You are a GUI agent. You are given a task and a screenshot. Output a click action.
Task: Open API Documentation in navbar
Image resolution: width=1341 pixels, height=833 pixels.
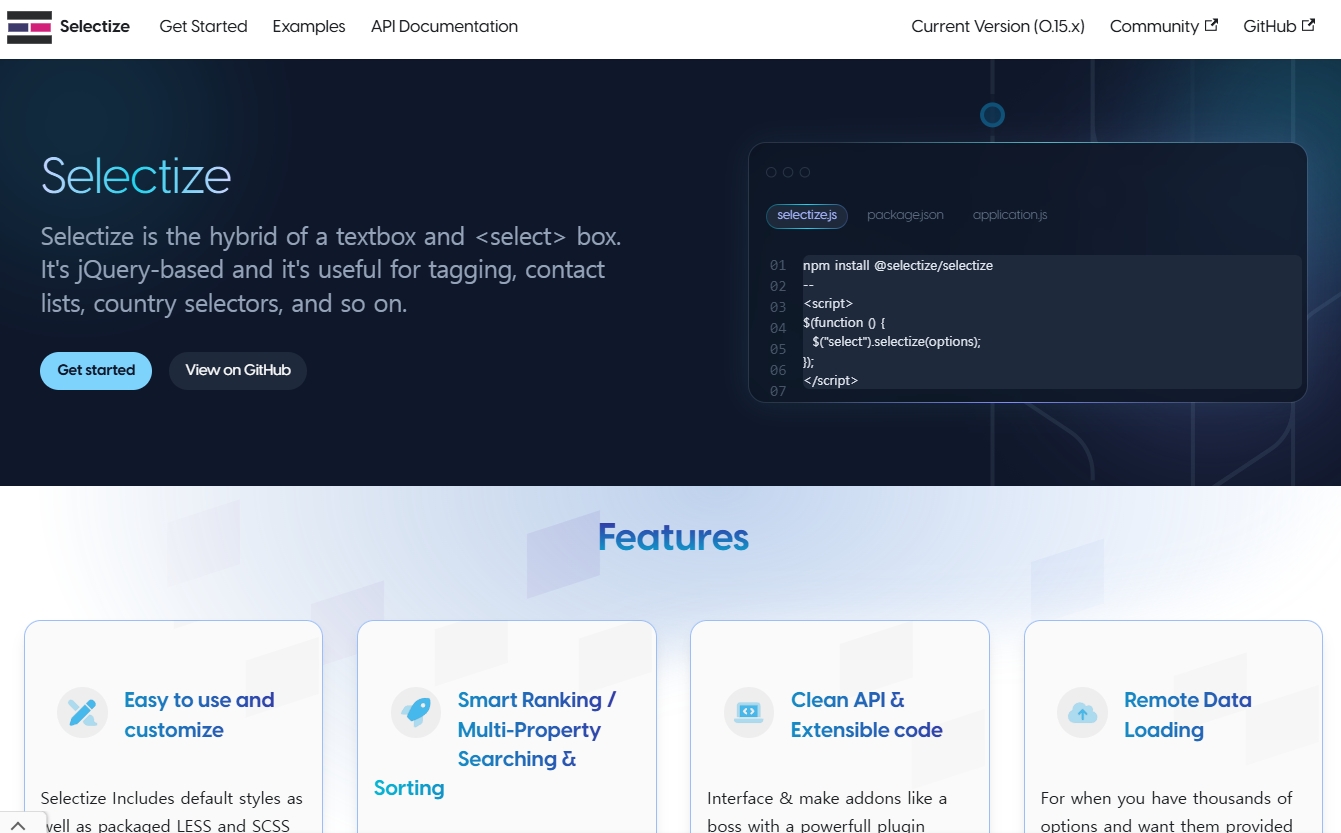[444, 27]
